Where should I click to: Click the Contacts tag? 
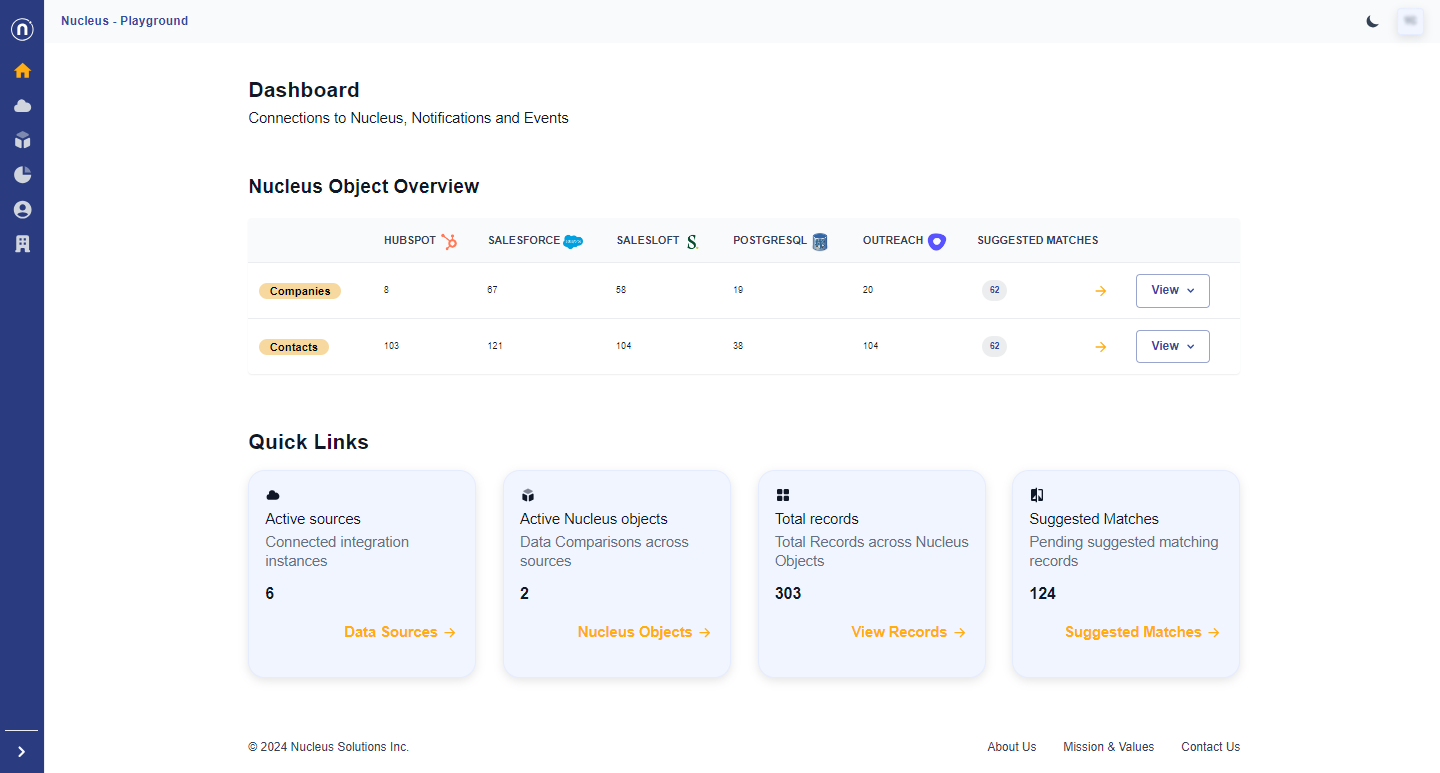click(294, 347)
